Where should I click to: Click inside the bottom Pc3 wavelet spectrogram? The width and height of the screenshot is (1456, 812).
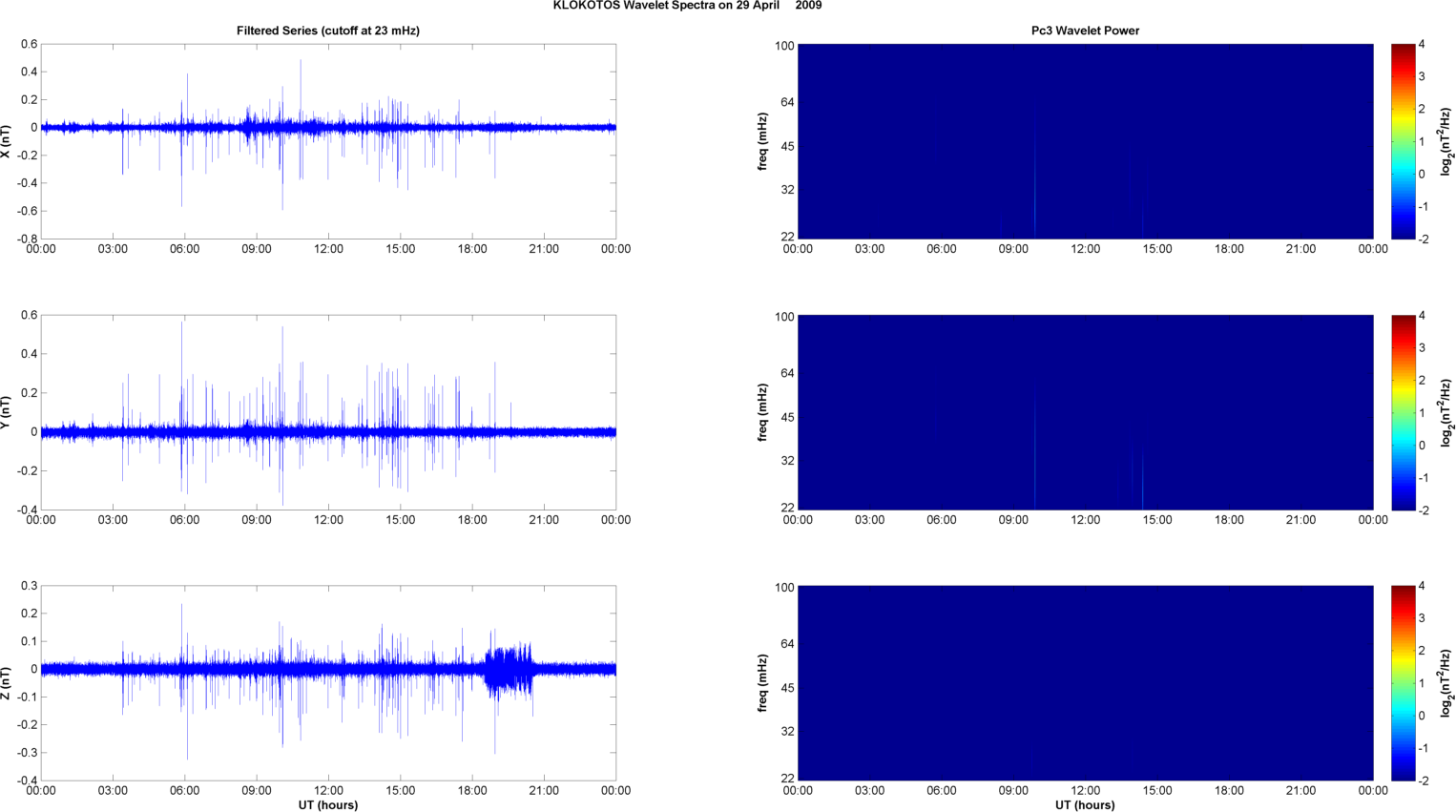click(x=1085, y=683)
